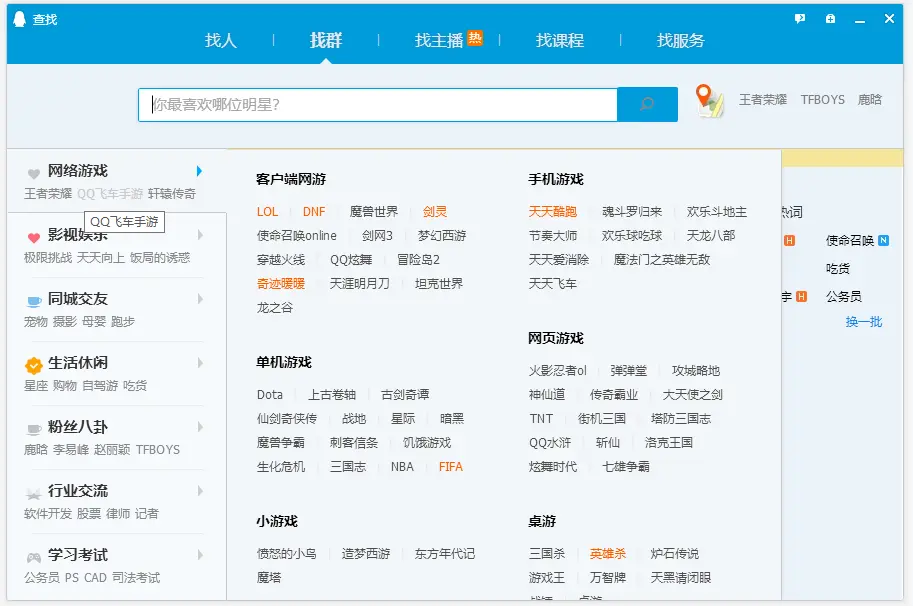Open the feedback speech bubble icon
Viewport: 913px width, 606px height.
pos(800,19)
